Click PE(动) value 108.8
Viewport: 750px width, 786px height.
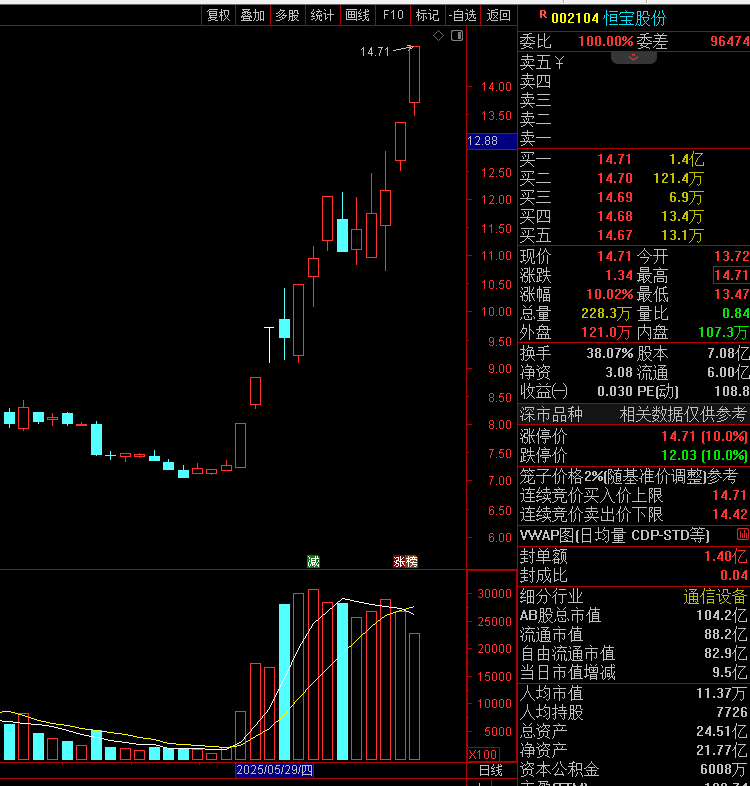(x=731, y=391)
